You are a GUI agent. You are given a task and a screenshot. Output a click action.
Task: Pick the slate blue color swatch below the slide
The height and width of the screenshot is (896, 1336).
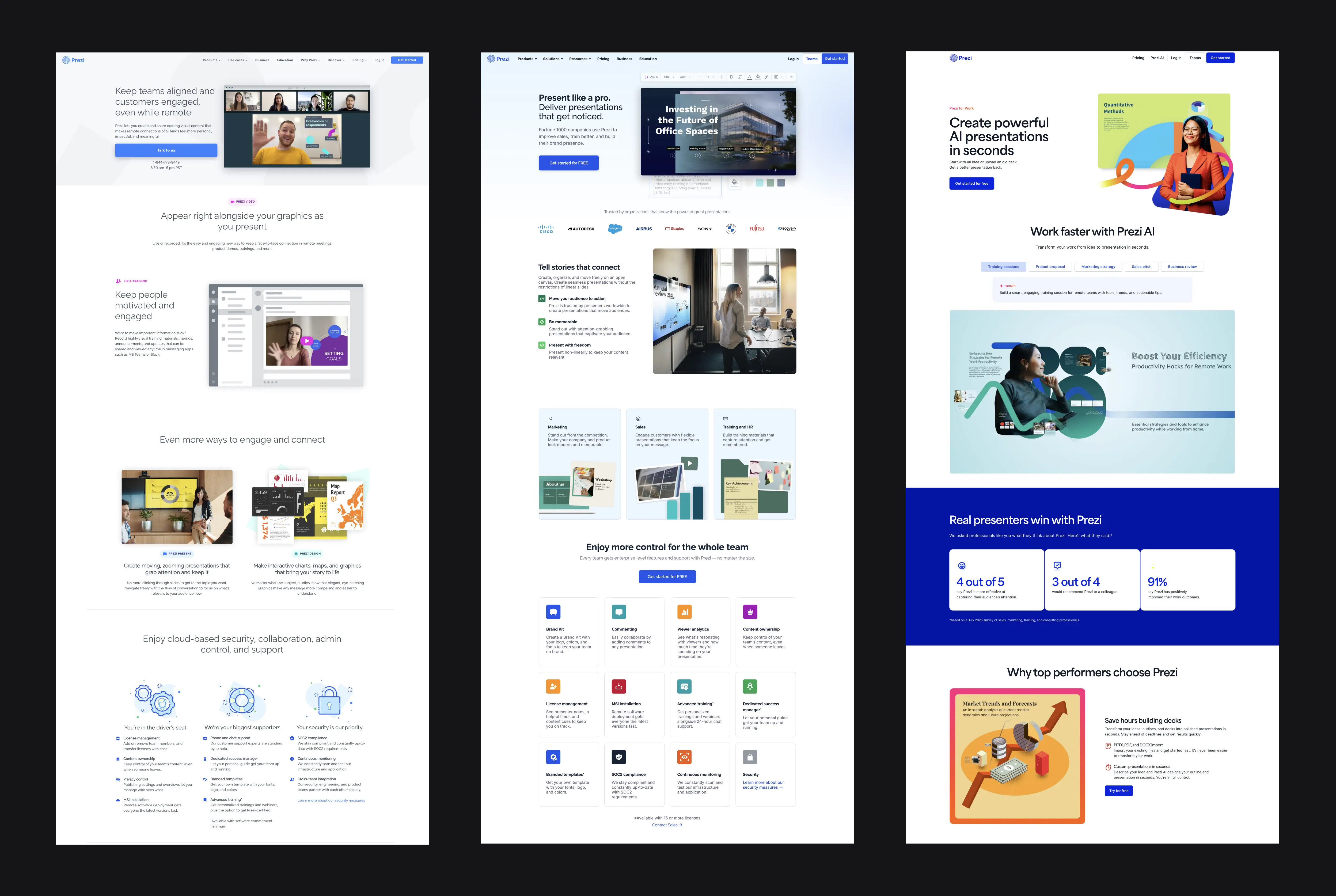tap(781, 183)
